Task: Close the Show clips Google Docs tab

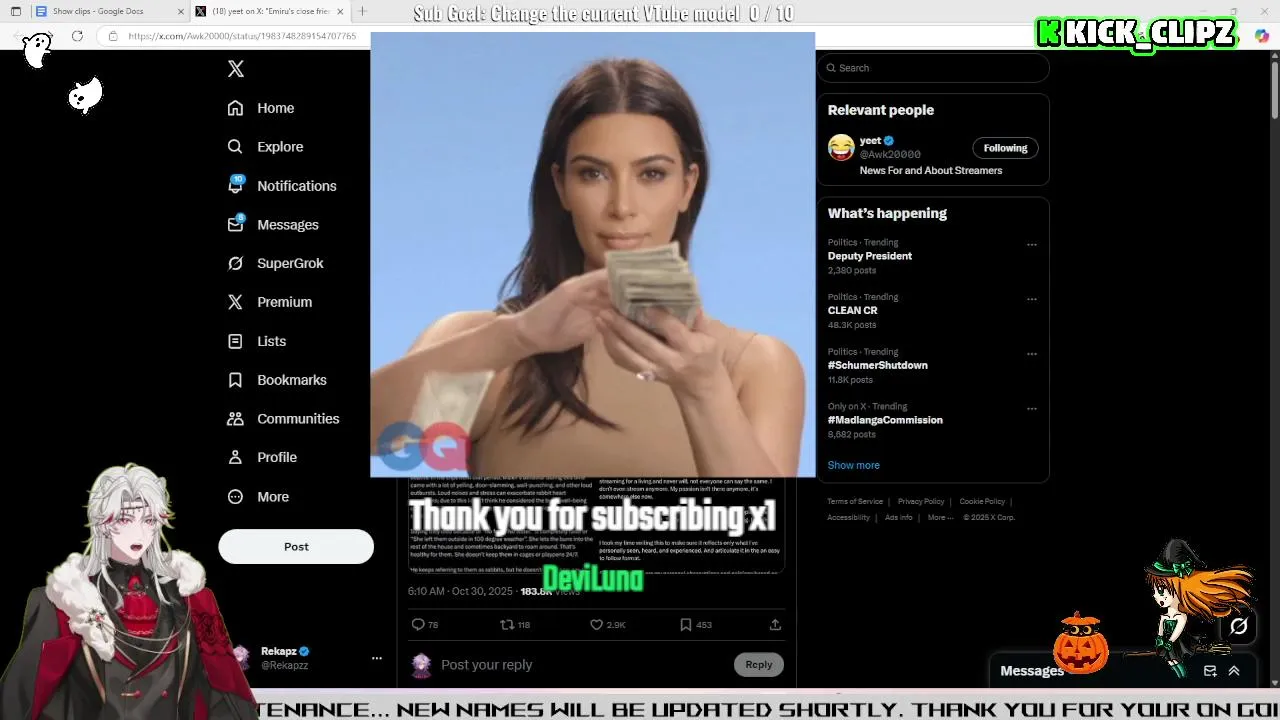Action: click(181, 11)
